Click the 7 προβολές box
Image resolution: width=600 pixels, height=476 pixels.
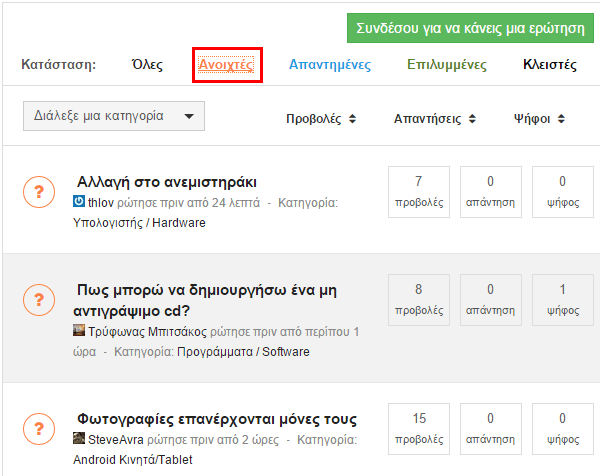coord(419,192)
